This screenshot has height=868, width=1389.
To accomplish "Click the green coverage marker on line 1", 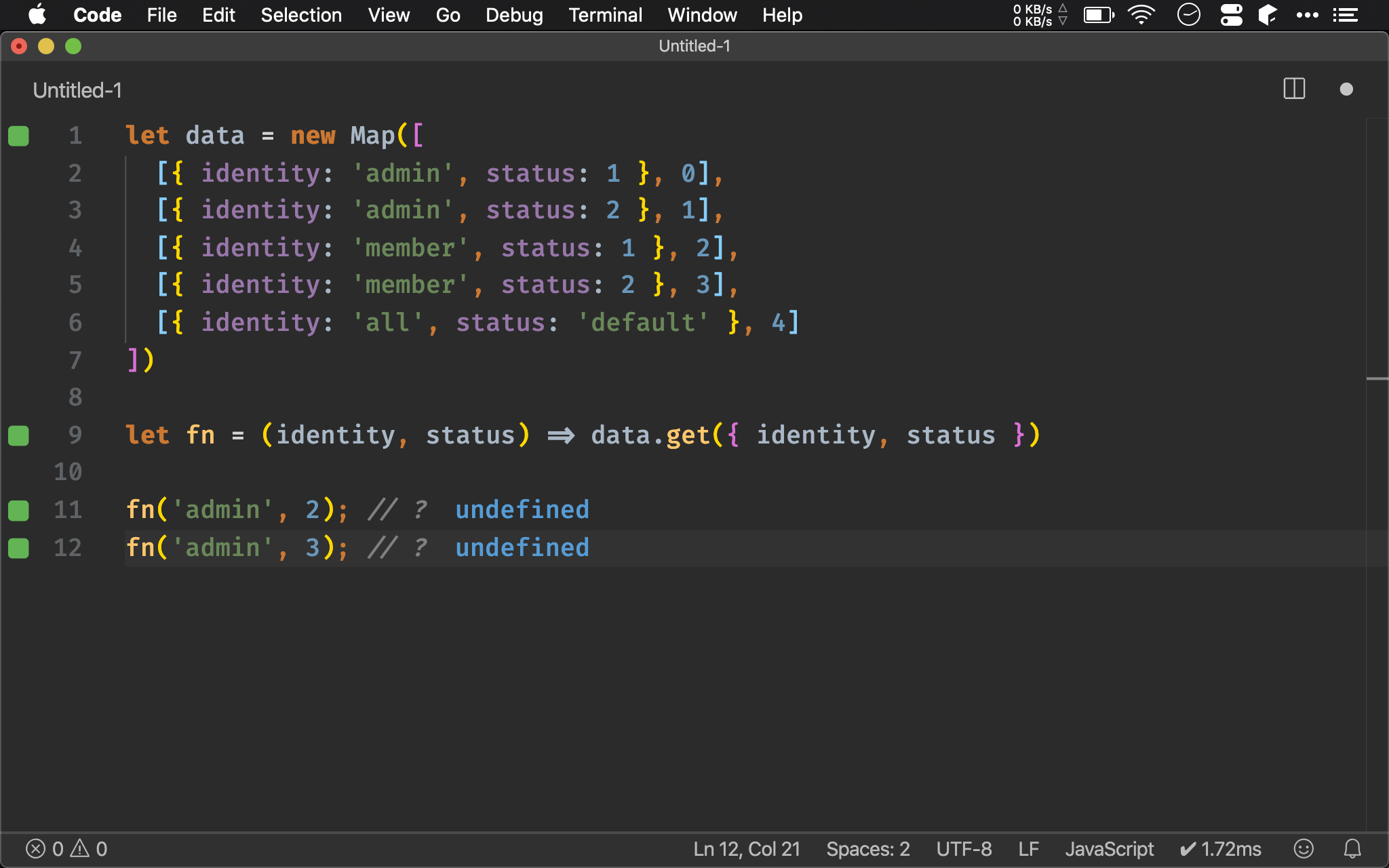I will pyautogui.click(x=18, y=136).
